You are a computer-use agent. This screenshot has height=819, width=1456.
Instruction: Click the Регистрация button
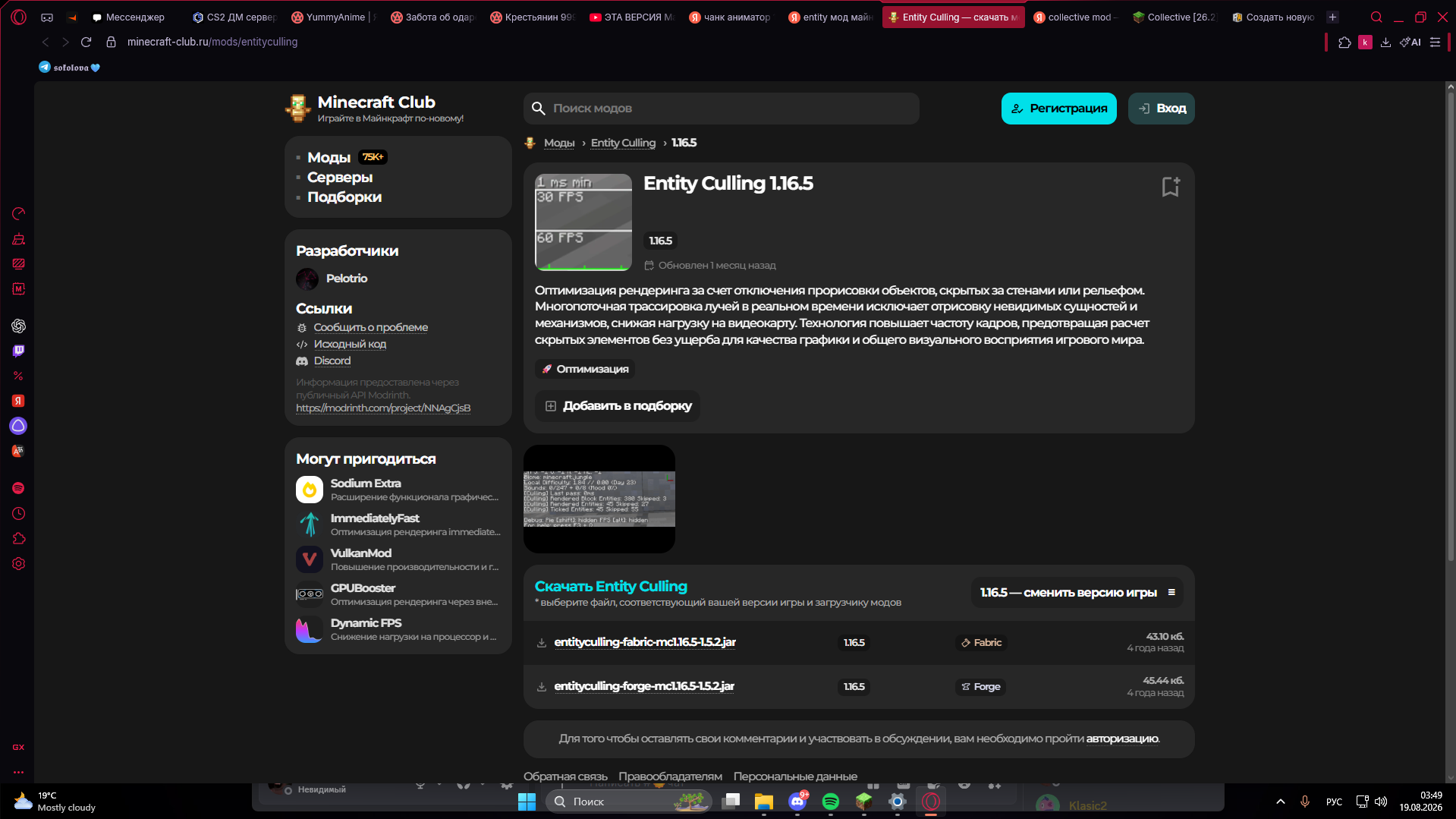(x=1059, y=109)
